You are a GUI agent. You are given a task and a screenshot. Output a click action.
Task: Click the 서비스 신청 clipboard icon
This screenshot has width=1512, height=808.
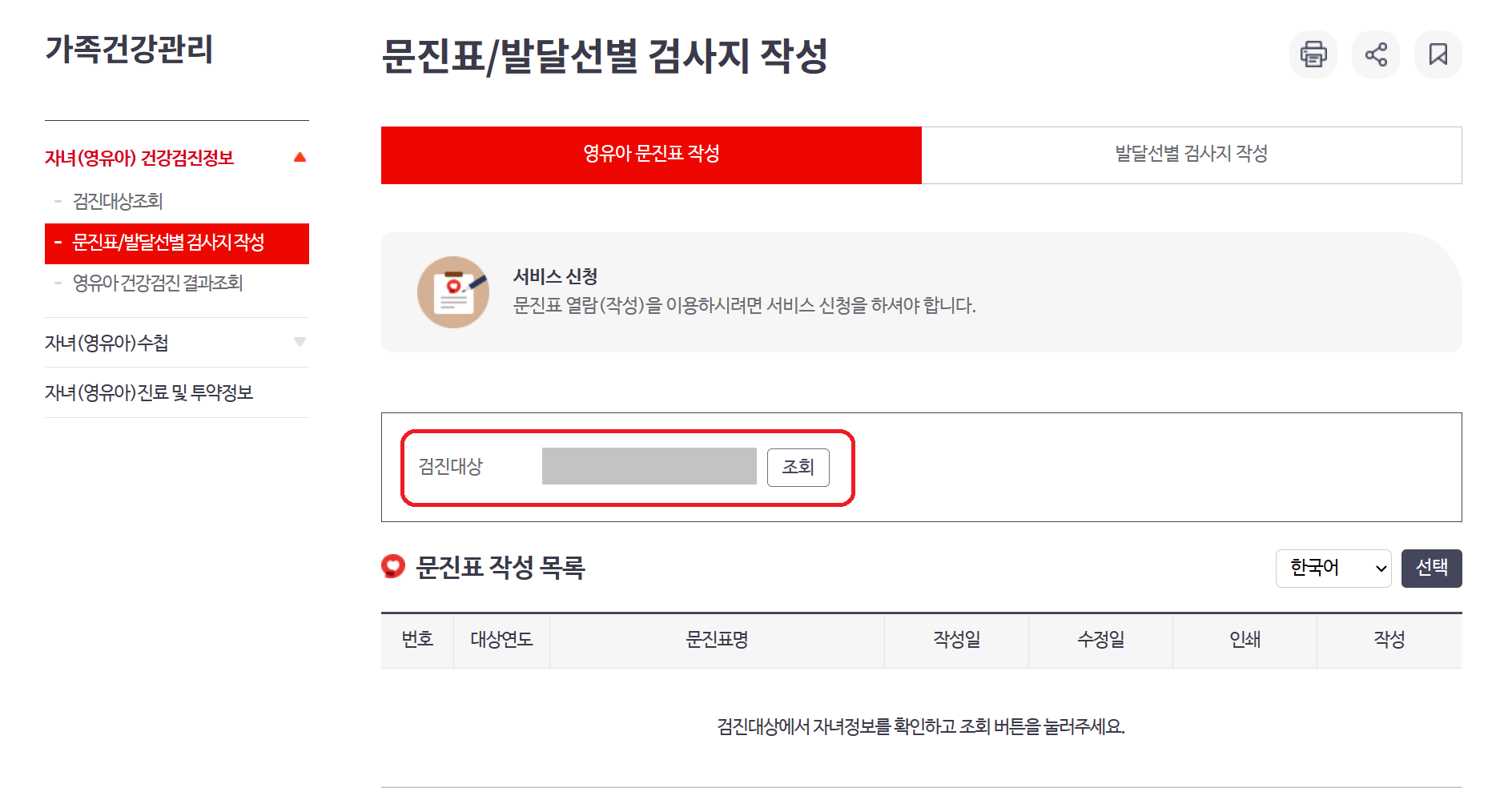click(x=453, y=292)
